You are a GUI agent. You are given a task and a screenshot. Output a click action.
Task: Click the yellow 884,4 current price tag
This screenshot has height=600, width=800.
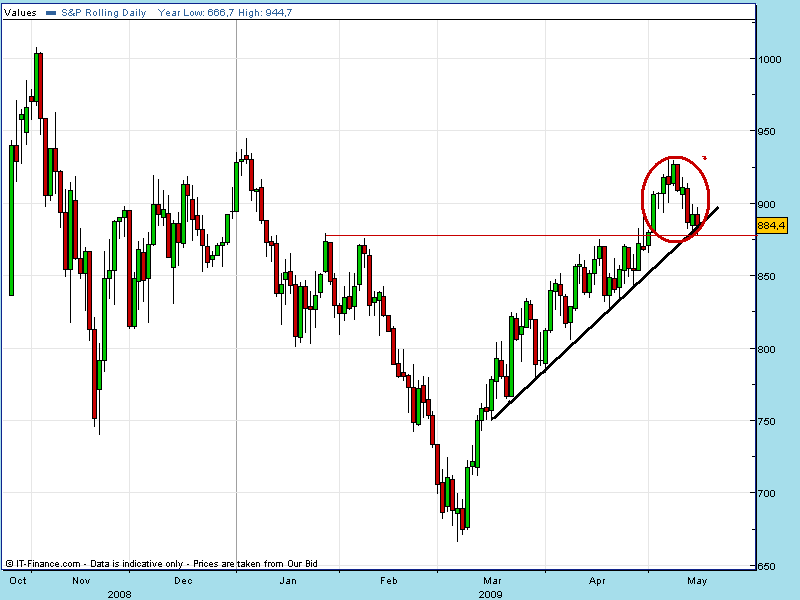(x=772, y=226)
